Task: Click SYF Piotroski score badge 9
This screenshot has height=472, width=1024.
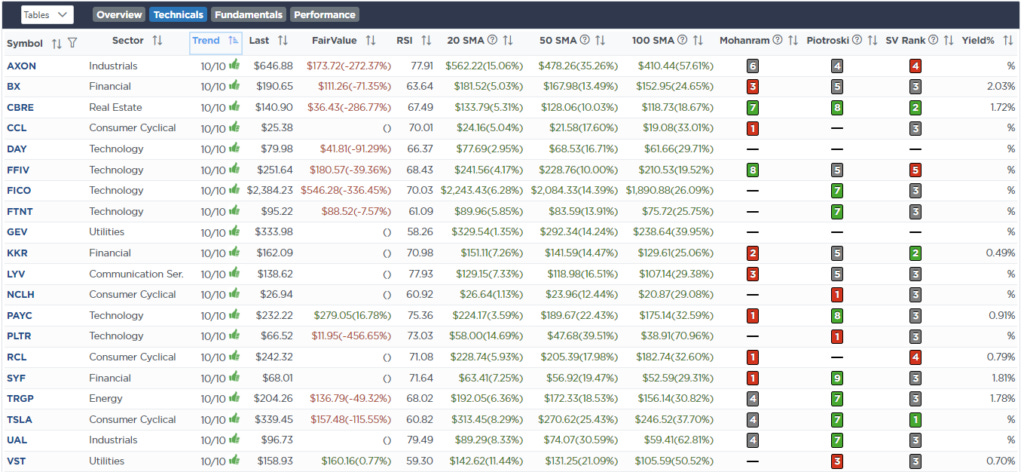Action: tap(837, 378)
